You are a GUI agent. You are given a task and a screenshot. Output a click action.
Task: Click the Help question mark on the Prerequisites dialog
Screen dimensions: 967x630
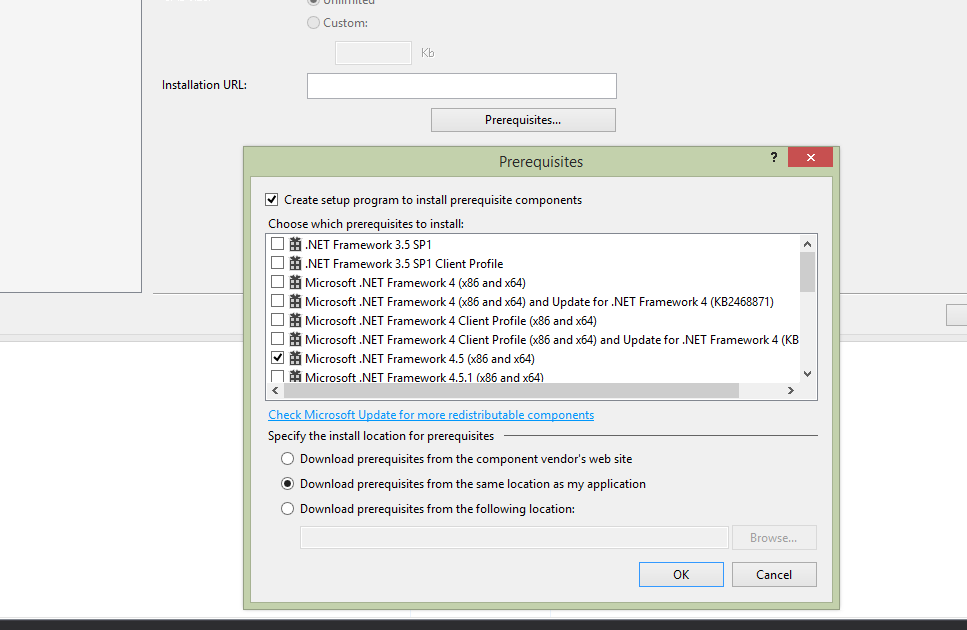point(773,157)
